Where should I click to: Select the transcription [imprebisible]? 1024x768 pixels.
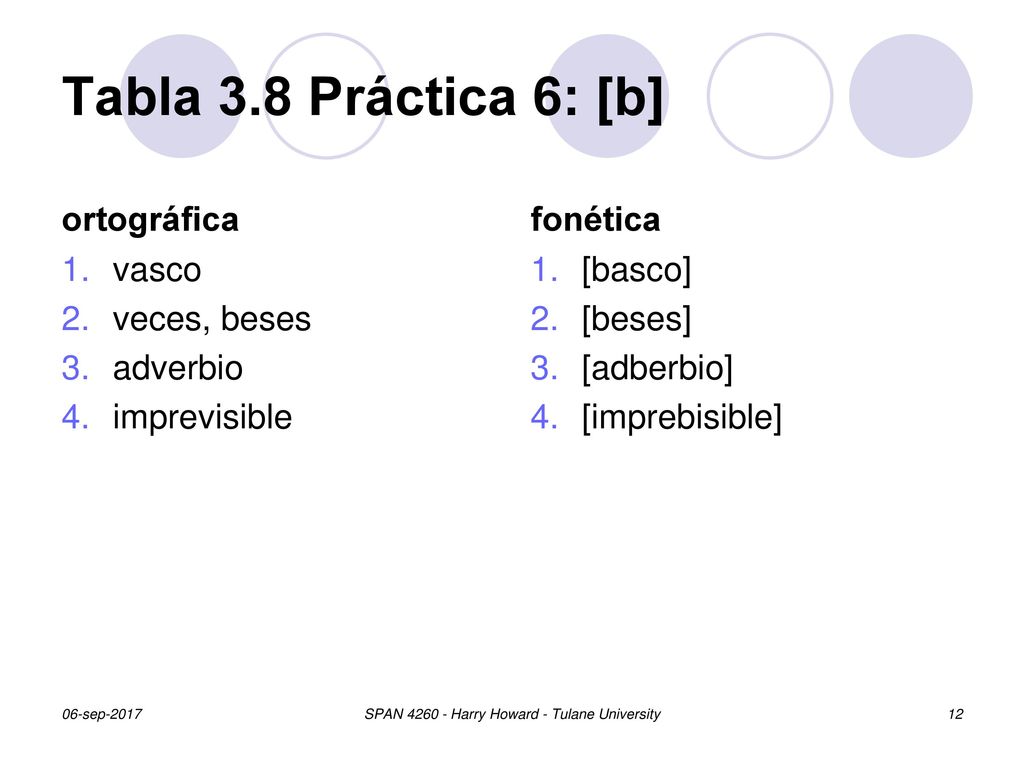coord(681,418)
